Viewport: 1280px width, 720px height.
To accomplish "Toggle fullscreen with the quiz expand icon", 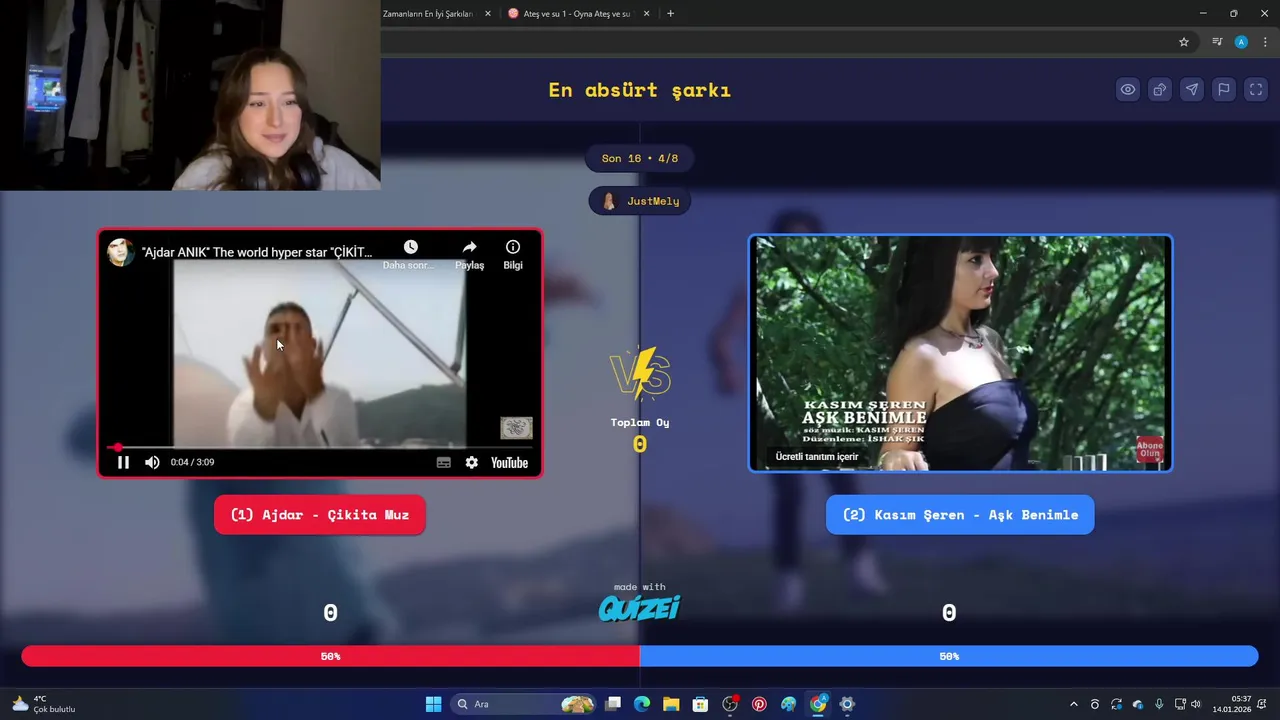I will tap(1256, 90).
